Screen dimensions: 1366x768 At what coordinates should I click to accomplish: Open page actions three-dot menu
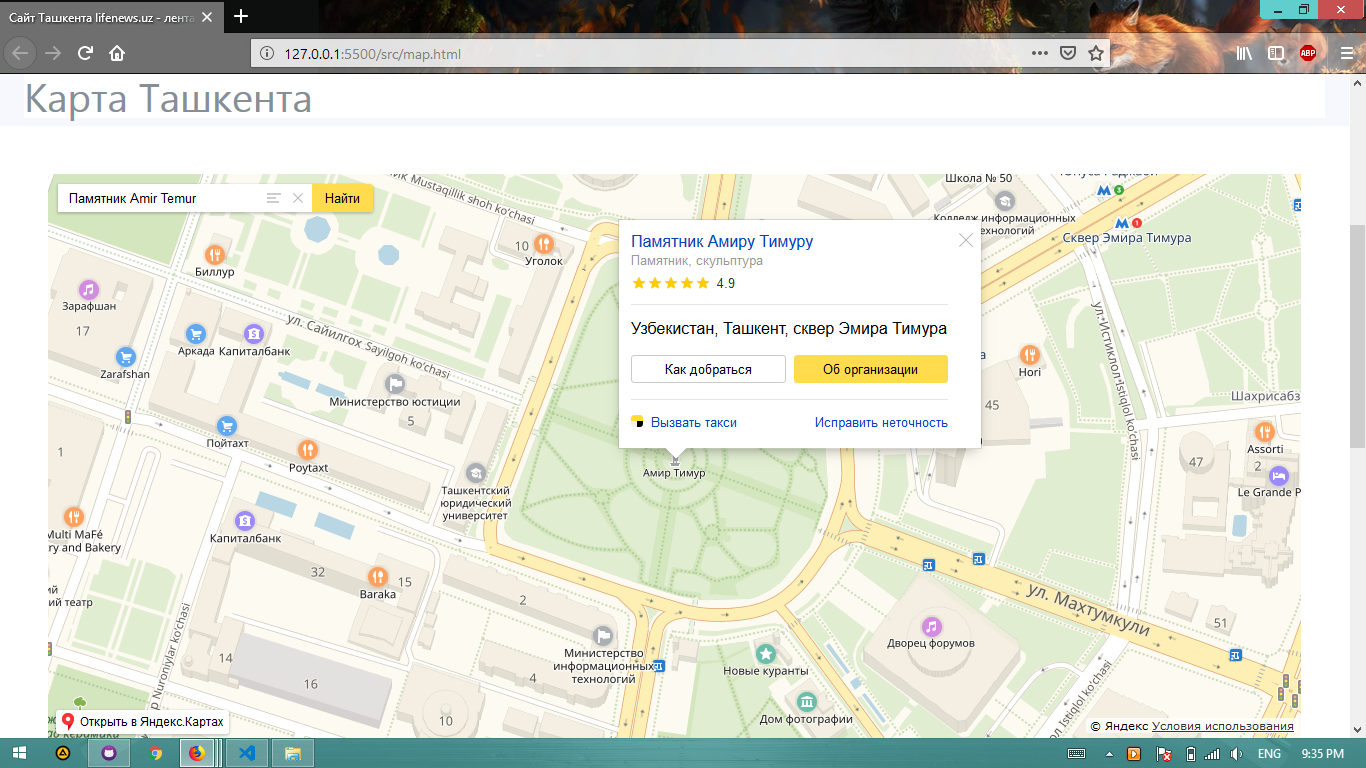click(1040, 54)
